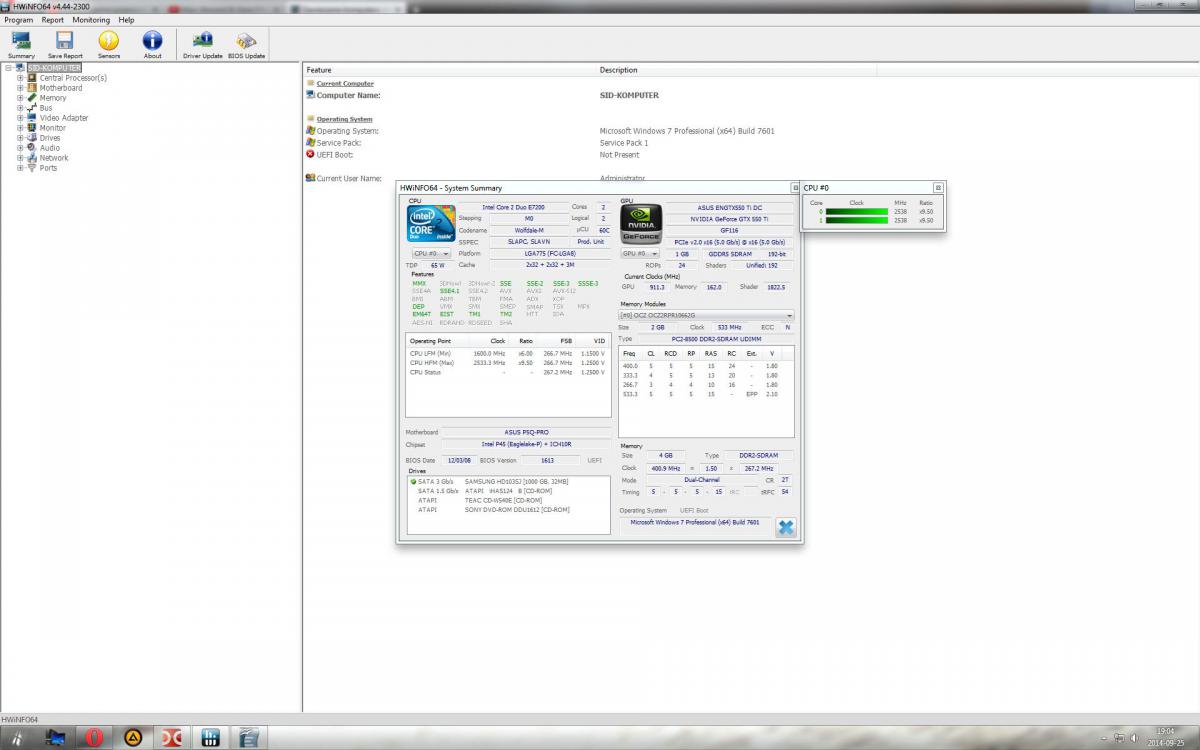
Task: Select the SID-KOMPUTER root node
Action: coord(54,68)
